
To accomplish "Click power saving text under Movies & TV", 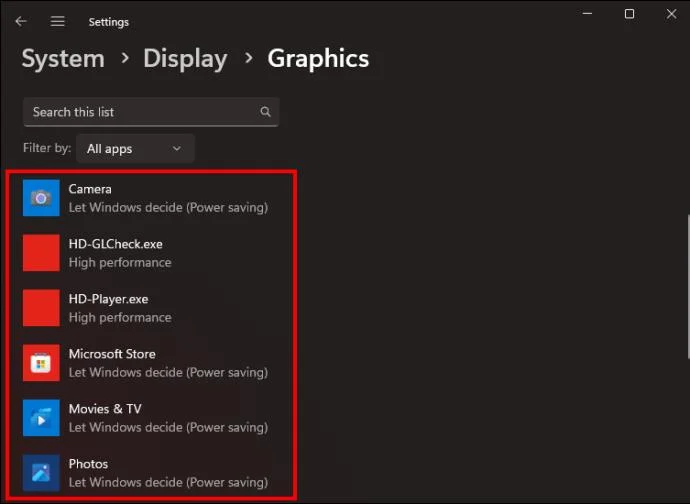I will pos(169,427).
